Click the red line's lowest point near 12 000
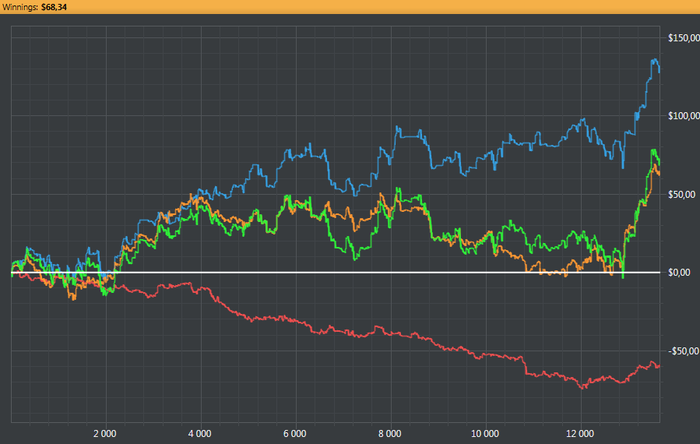 [582, 387]
